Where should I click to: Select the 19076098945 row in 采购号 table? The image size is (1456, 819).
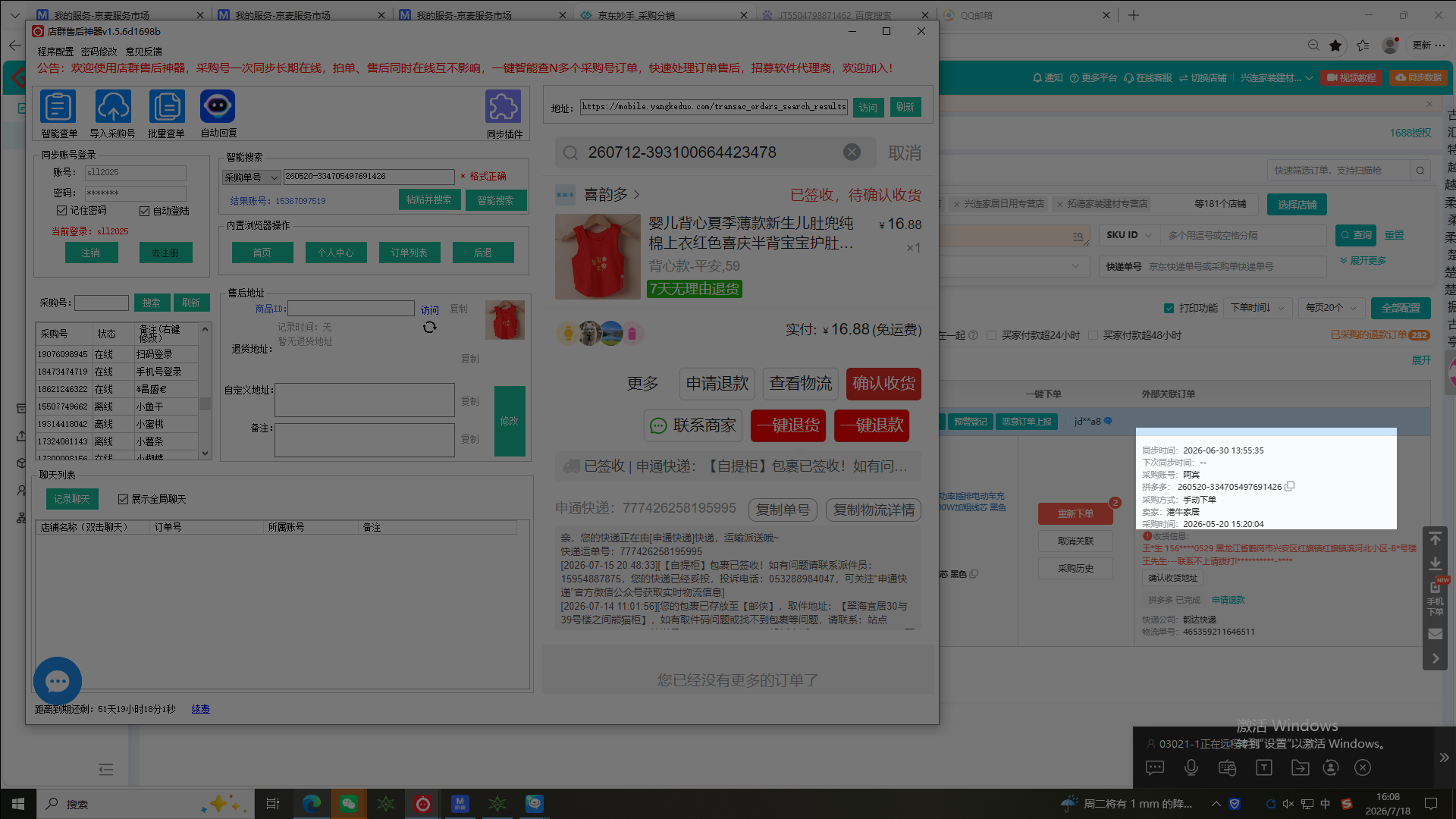click(x=118, y=354)
